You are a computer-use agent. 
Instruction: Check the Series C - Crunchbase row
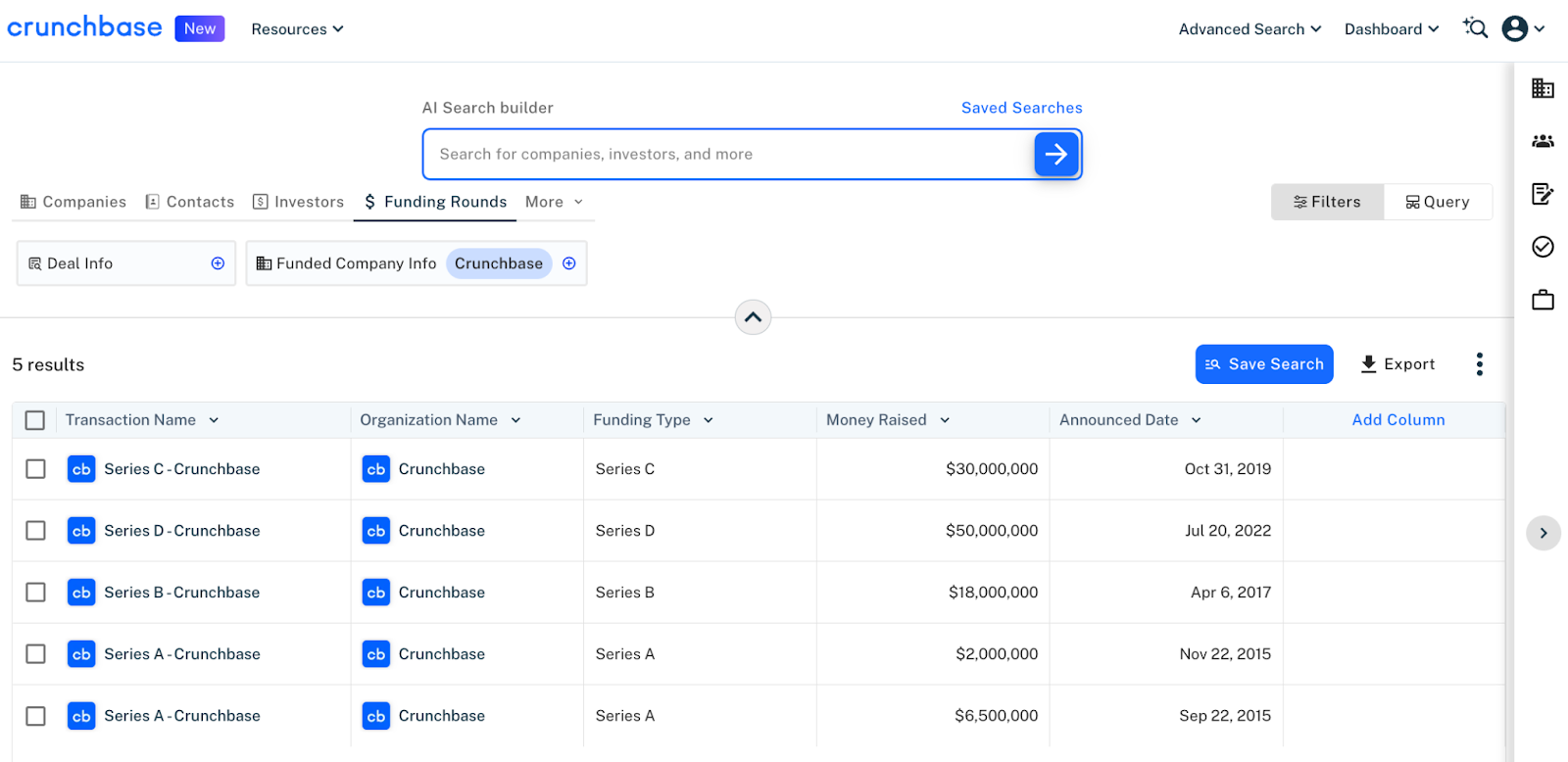pyautogui.click(x=35, y=469)
